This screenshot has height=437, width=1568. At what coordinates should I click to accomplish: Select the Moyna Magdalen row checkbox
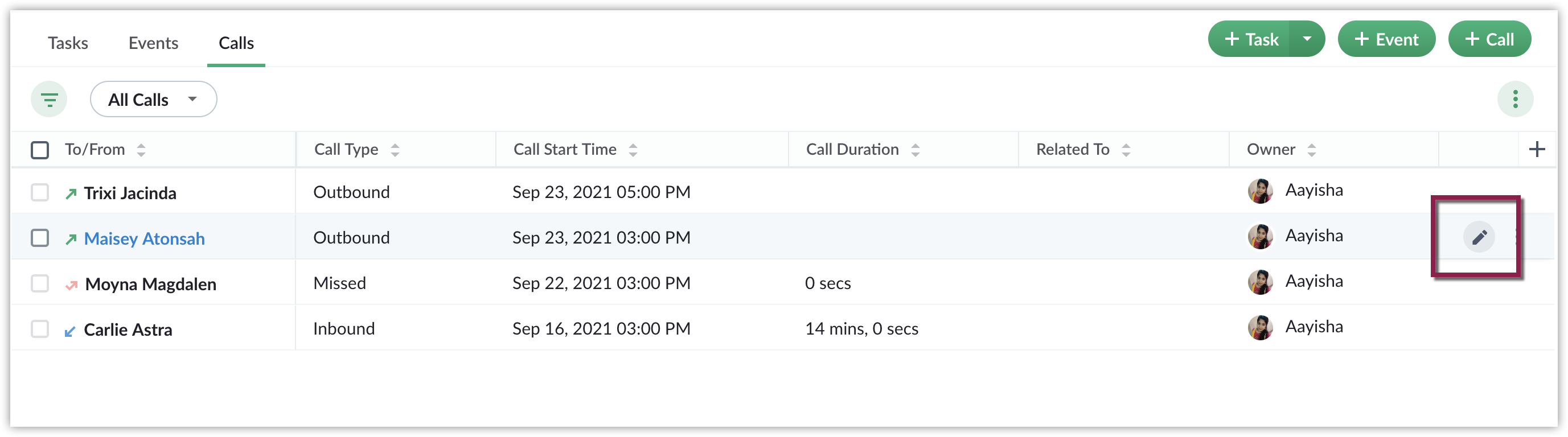(x=39, y=283)
